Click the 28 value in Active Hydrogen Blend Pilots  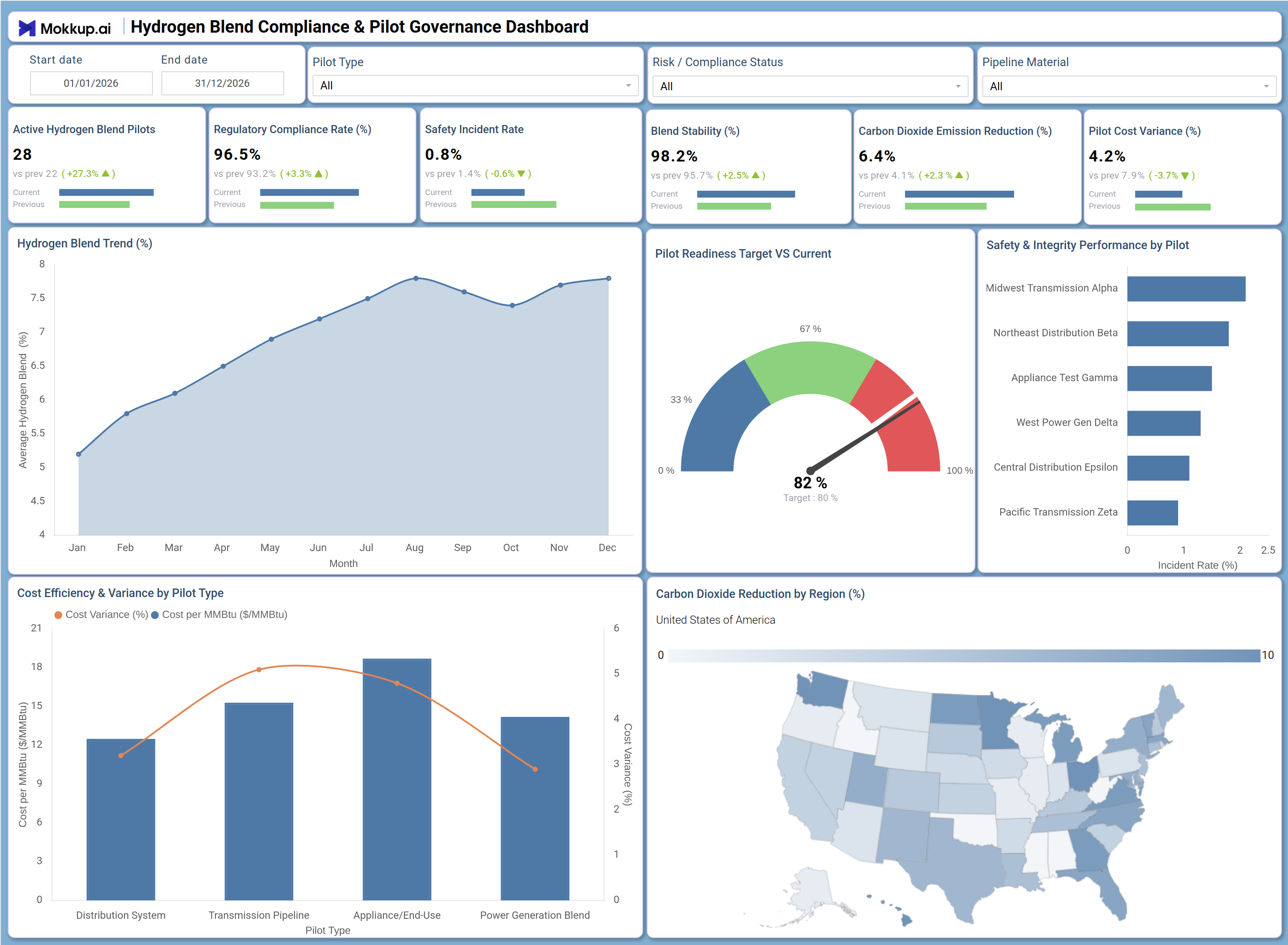[x=22, y=155]
